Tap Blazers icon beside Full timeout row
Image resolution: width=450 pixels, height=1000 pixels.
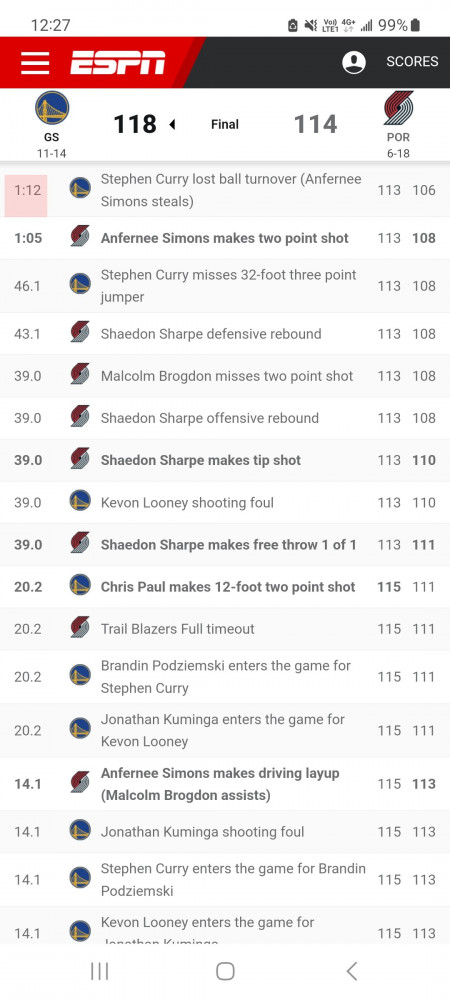(80, 627)
